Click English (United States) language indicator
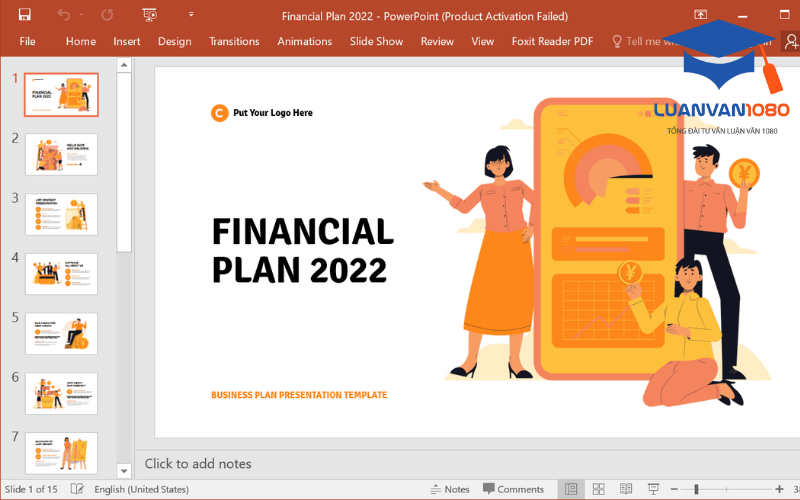800x500 pixels. click(x=141, y=489)
